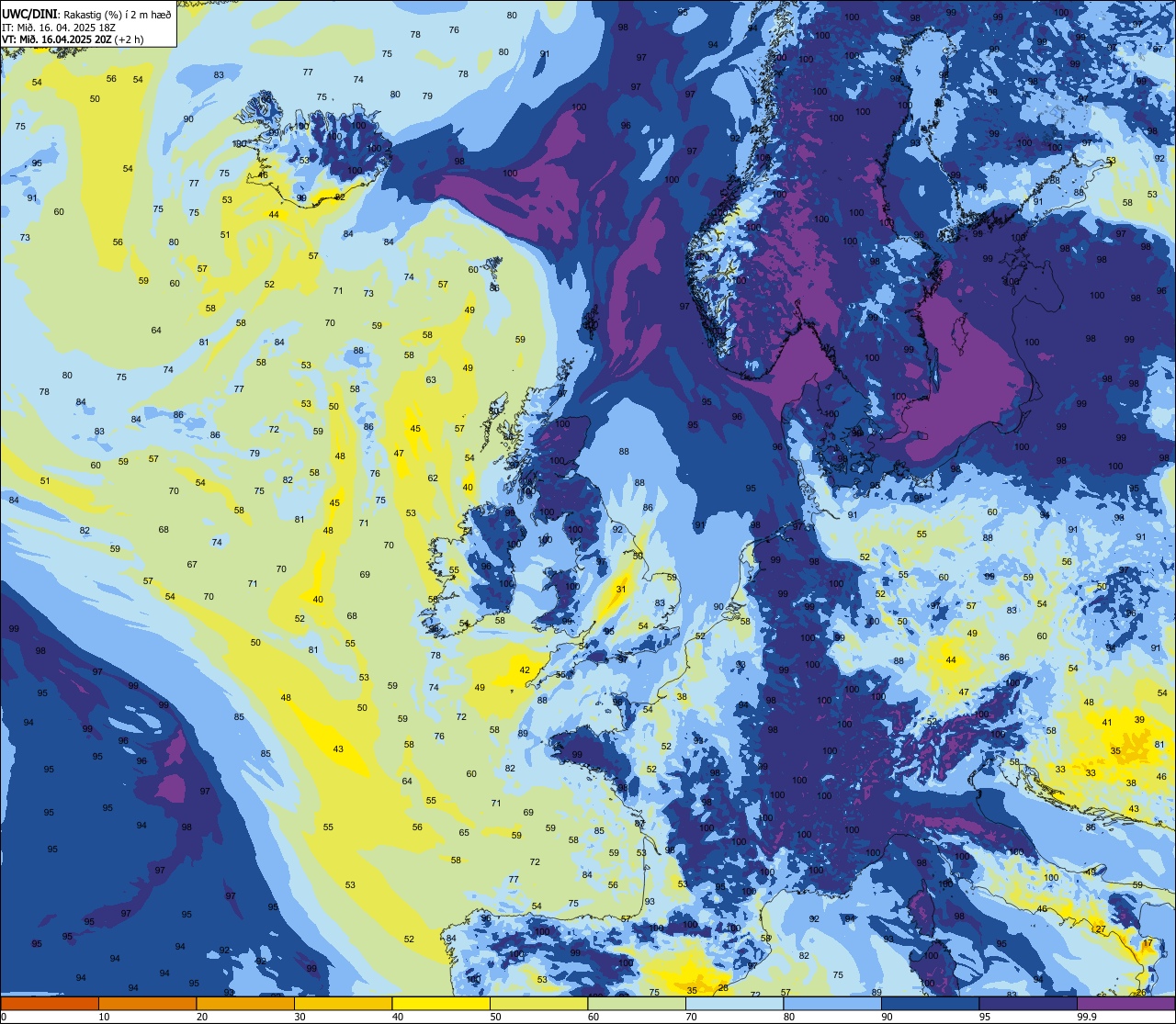Viewport: 1176px width, 1024px height.
Task: Click the bright yellow 40–50 legend swatch
Action: [x=441, y=1003]
